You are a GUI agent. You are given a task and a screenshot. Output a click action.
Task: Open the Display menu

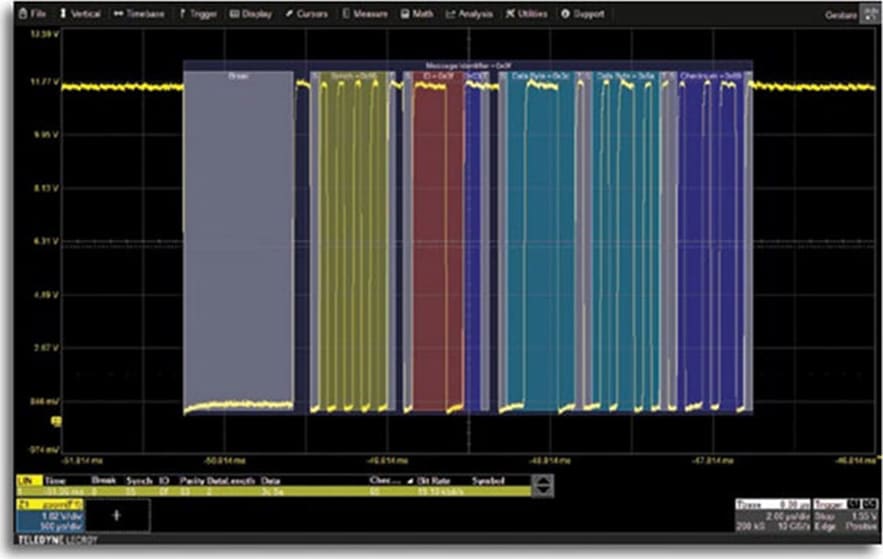[x=251, y=14]
